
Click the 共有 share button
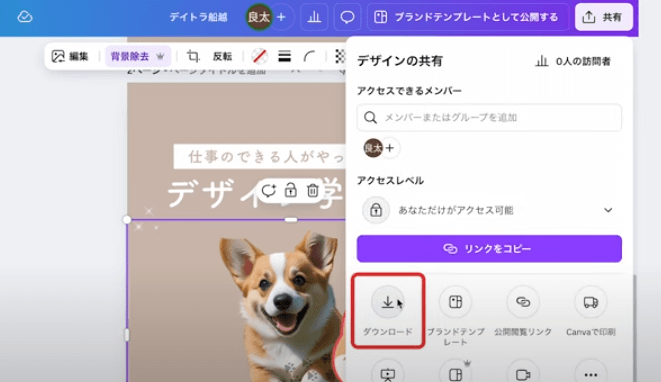click(604, 17)
